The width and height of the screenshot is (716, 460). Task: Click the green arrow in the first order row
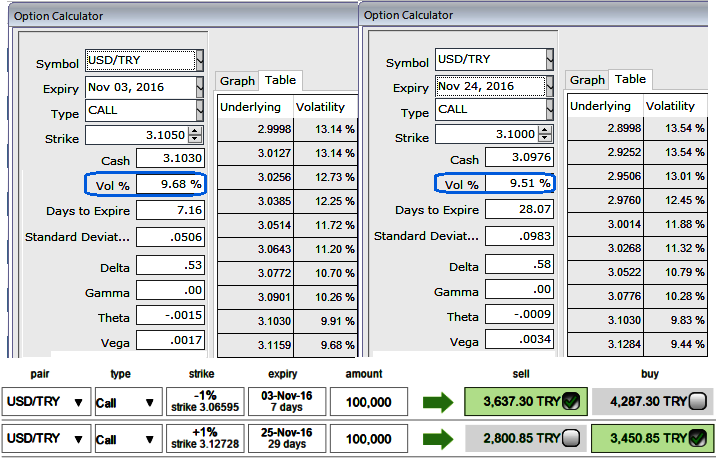pyautogui.click(x=439, y=403)
